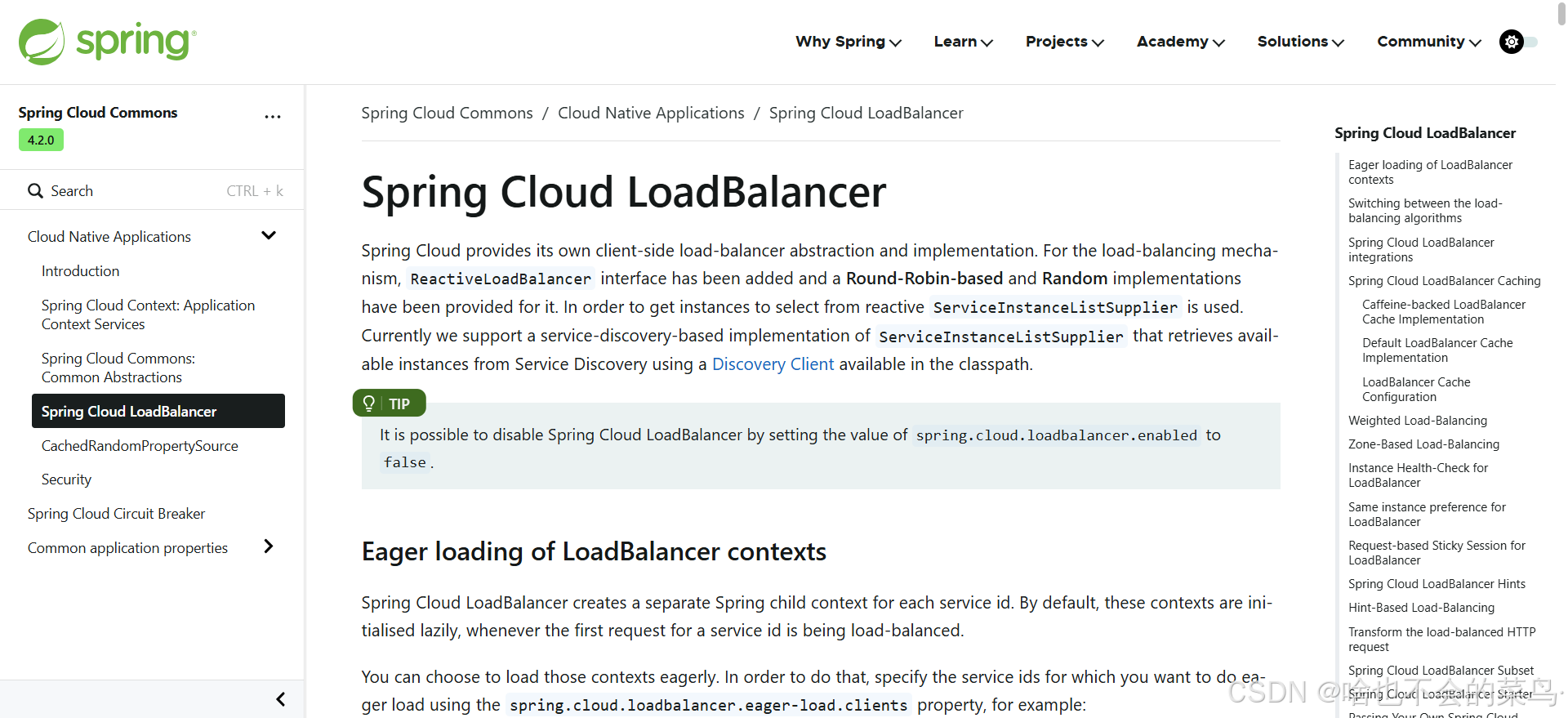Jump to Spring Cloud LoadBalancer Caching
Viewport: 1568px width, 718px height.
point(1444,281)
